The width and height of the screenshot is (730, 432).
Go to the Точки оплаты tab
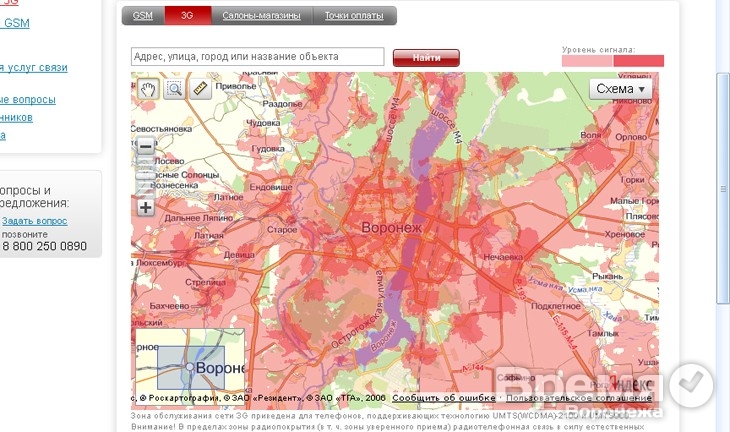tap(354, 16)
